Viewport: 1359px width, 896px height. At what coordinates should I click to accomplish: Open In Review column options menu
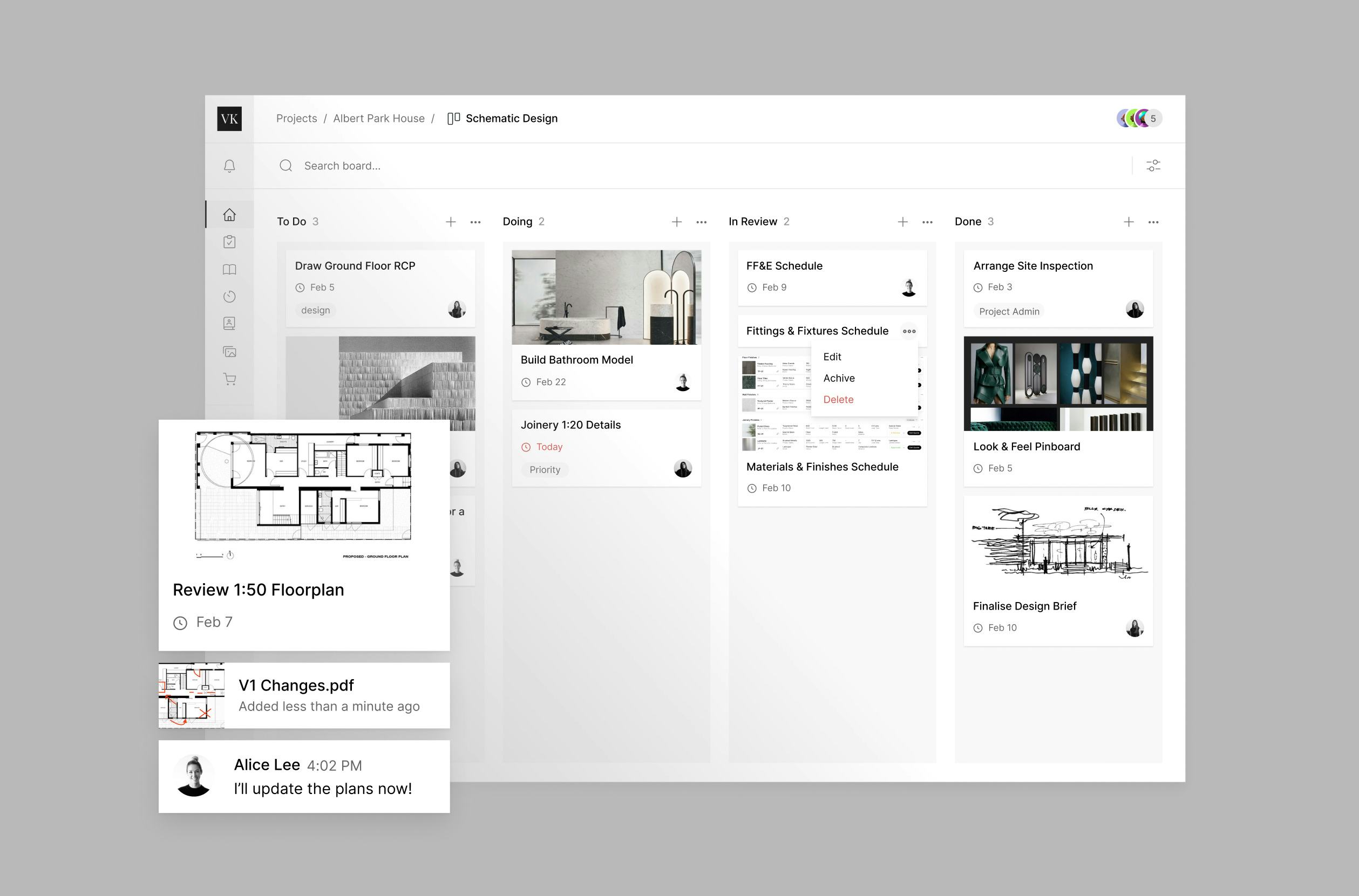(927, 222)
